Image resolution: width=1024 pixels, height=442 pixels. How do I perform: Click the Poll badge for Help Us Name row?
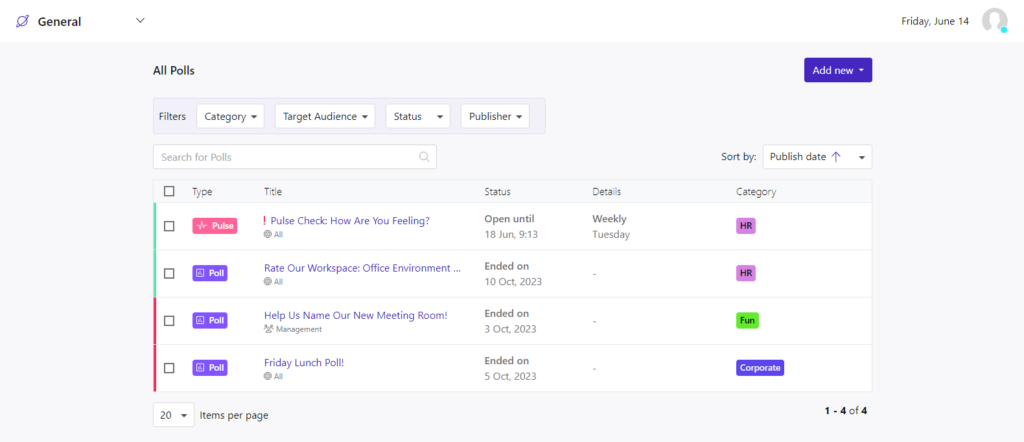(x=210, y=321)
